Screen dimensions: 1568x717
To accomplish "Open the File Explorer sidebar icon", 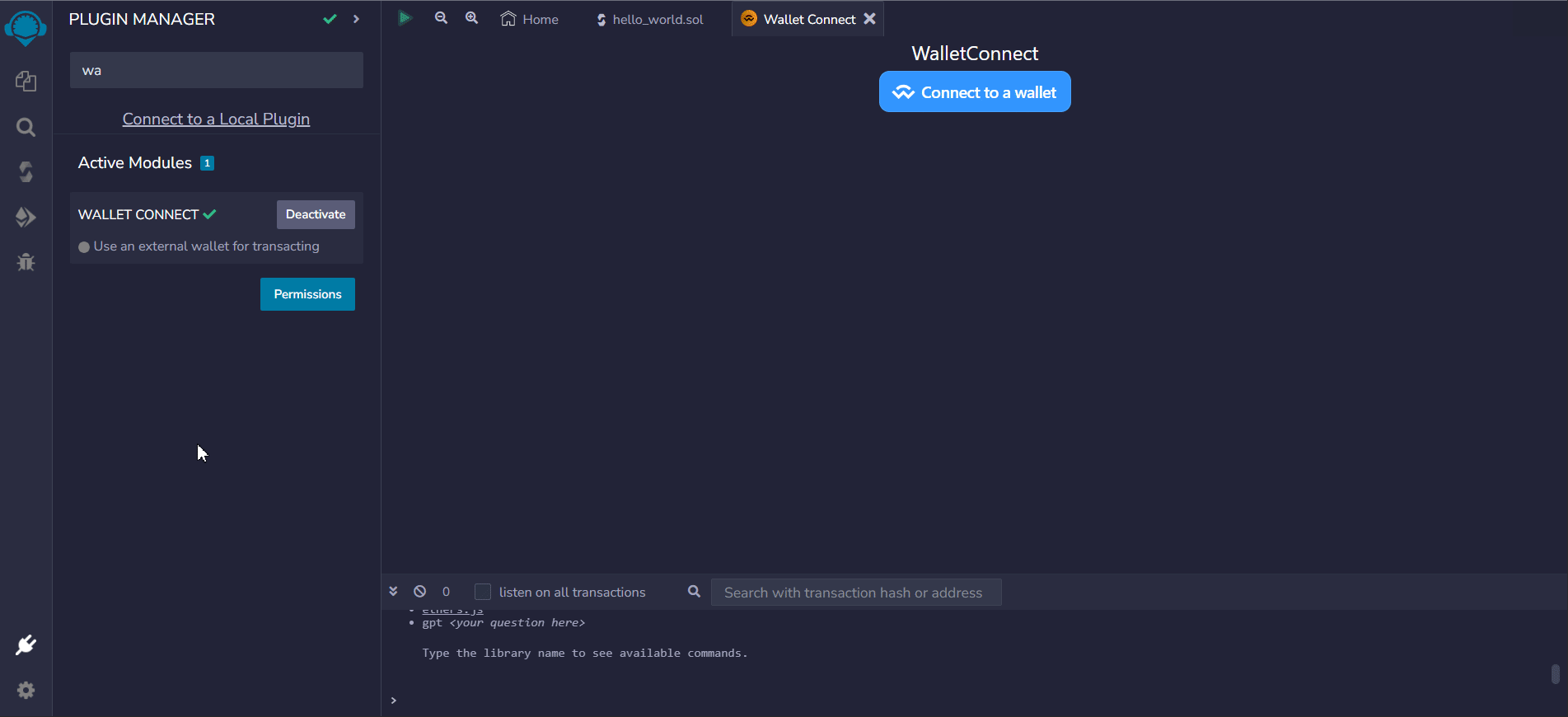I will tap(26, 81).
